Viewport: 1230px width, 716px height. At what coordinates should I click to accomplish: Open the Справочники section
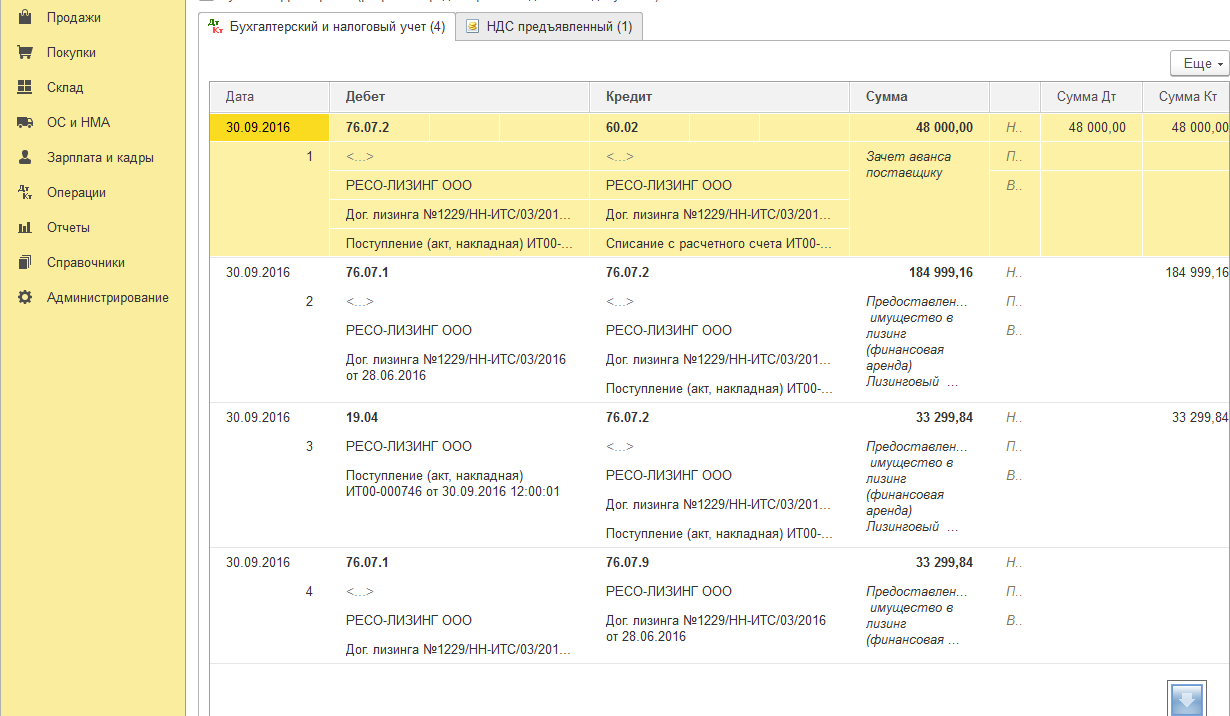86,262
